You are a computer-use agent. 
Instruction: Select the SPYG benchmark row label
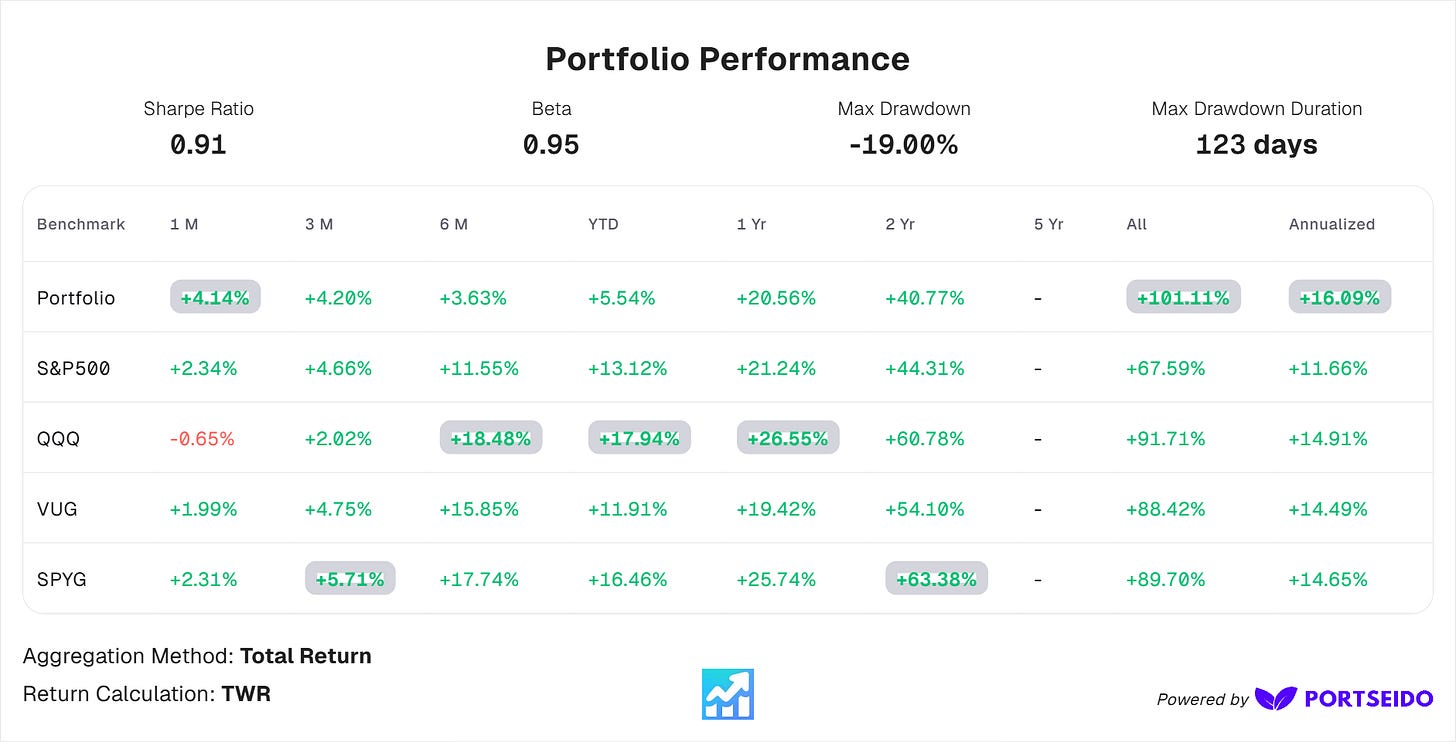pyautogui.click(x=61, y=579)
